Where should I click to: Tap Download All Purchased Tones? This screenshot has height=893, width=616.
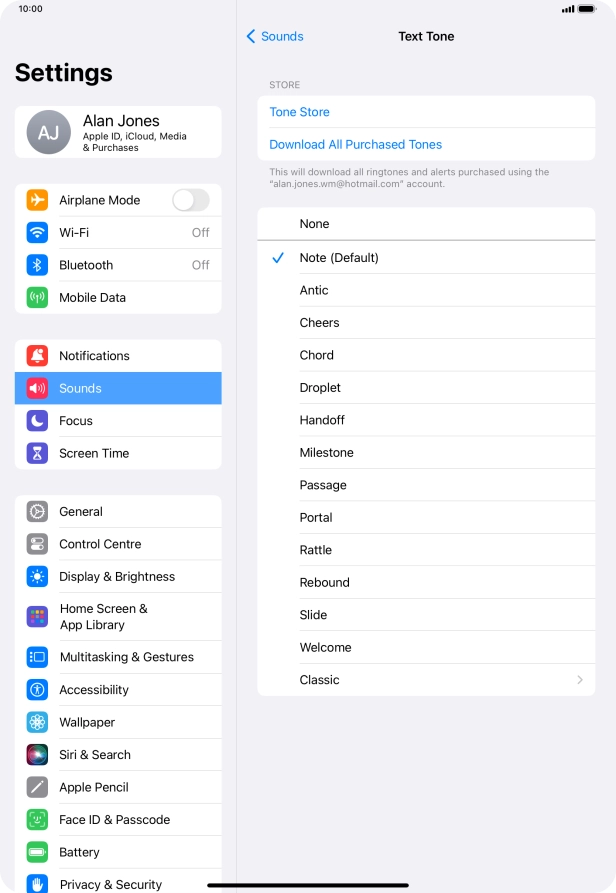click(355, 145)
